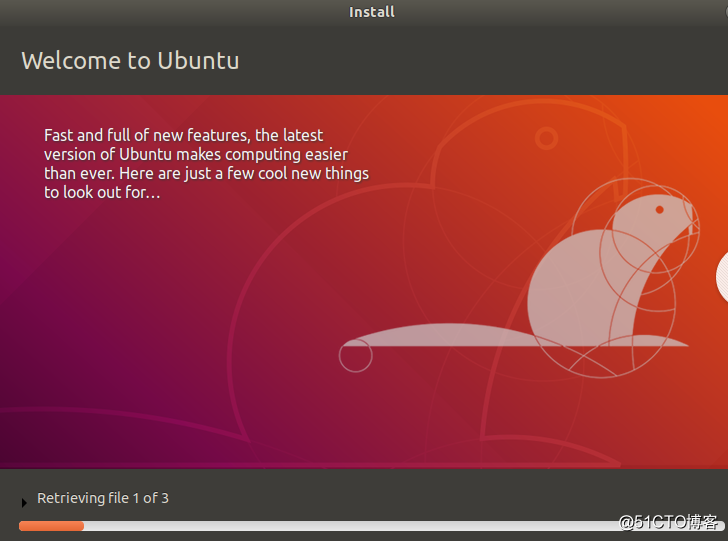This screenshot has height=541, width=728.
Task: Click the 'Install' window title
Action: [371, 12]
